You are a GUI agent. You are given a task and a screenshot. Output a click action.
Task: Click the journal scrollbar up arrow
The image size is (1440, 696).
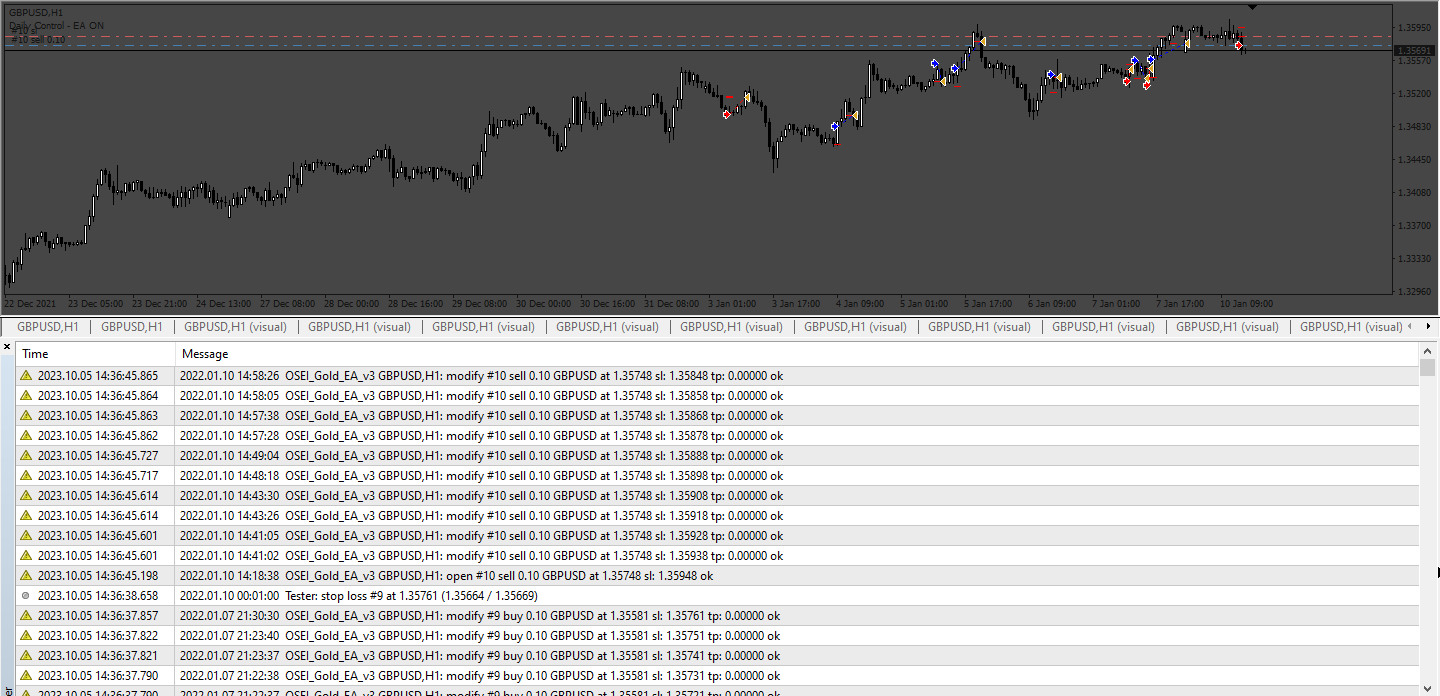click(1427, 352)
